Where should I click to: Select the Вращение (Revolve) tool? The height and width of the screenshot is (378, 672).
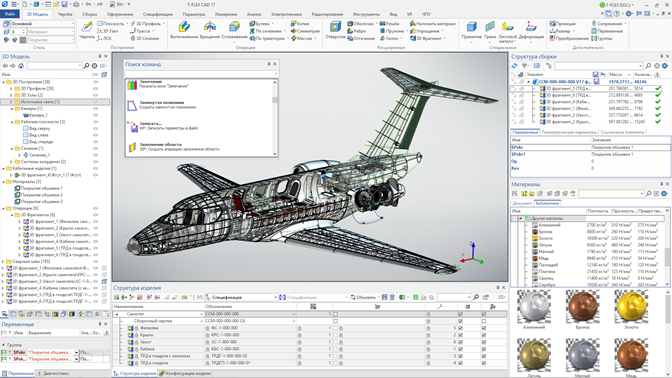(210, 30)
